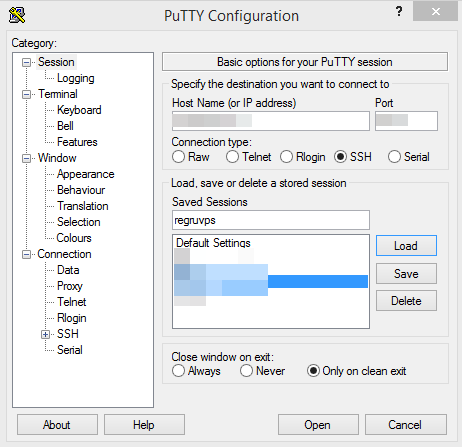
Task: Click the question mark help button
Action: [x=399, y=12]
